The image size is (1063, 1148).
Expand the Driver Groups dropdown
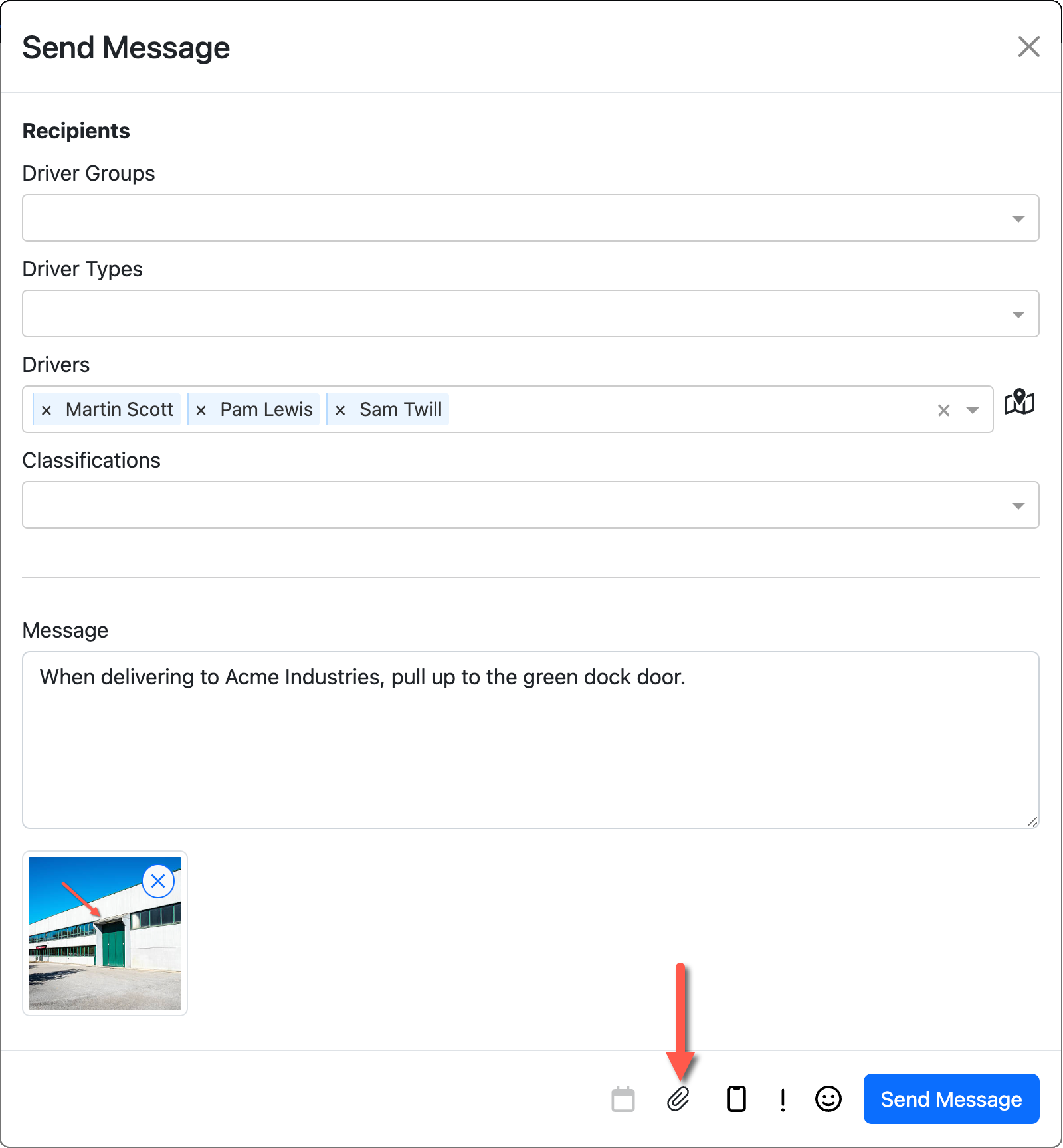(1017, 218)
